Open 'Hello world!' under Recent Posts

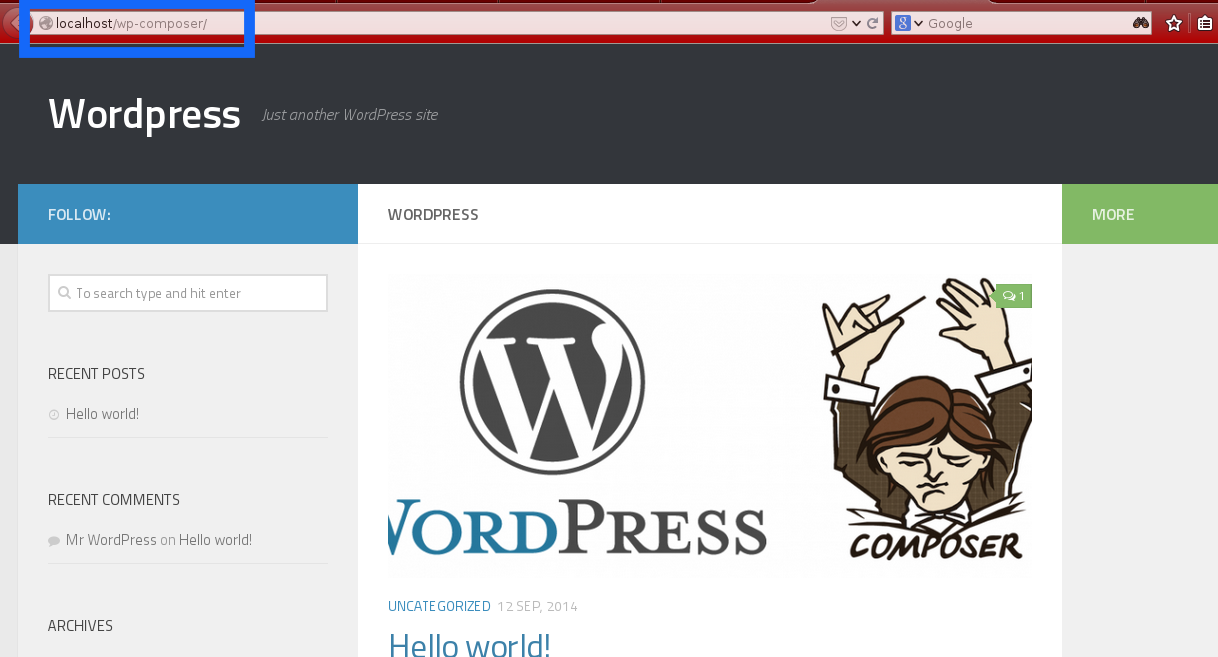pyautogui.click(x=102, y=414)
